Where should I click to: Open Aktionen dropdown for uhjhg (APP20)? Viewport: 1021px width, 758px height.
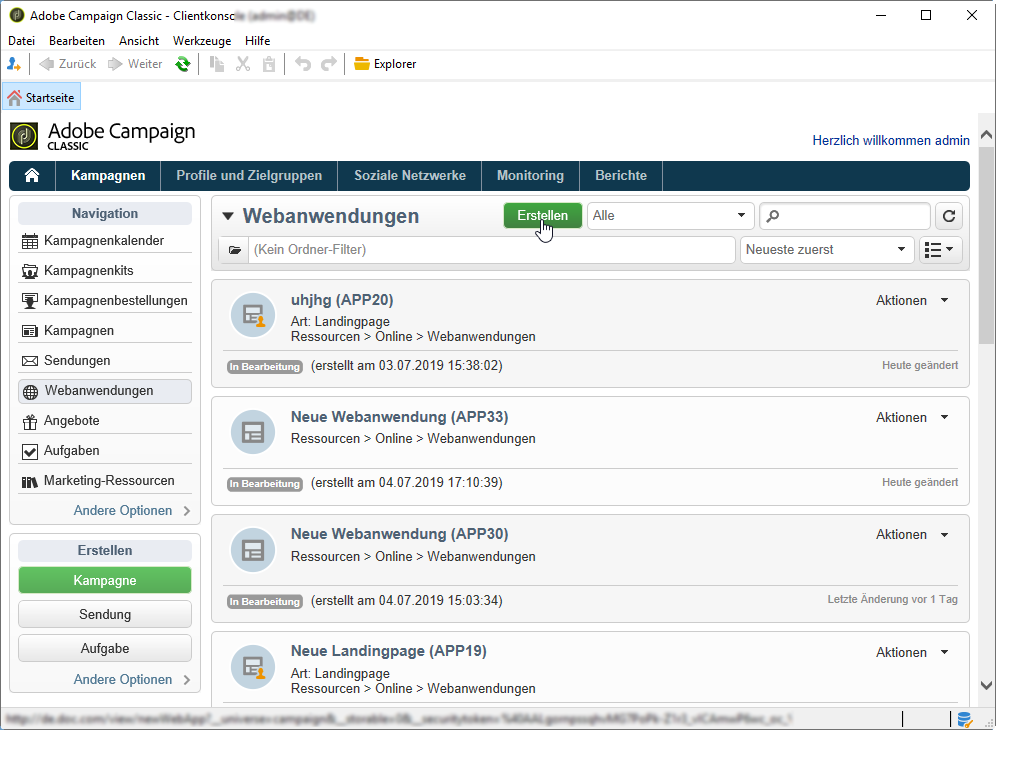click(912, 300)
